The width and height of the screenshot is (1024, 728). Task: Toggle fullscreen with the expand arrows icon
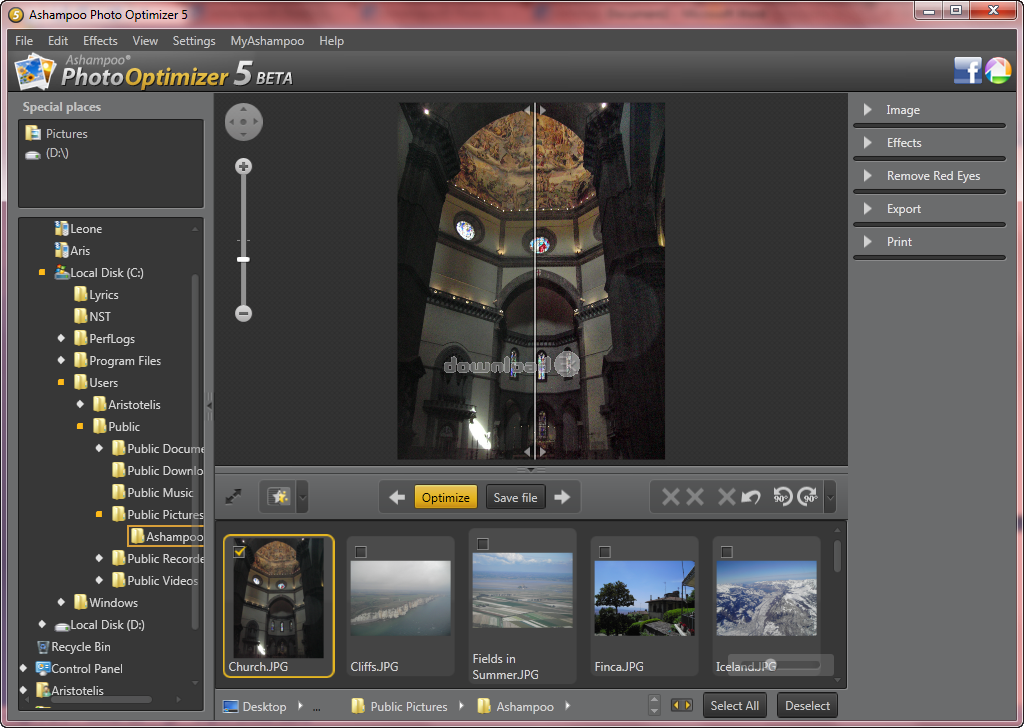[234, 497]
